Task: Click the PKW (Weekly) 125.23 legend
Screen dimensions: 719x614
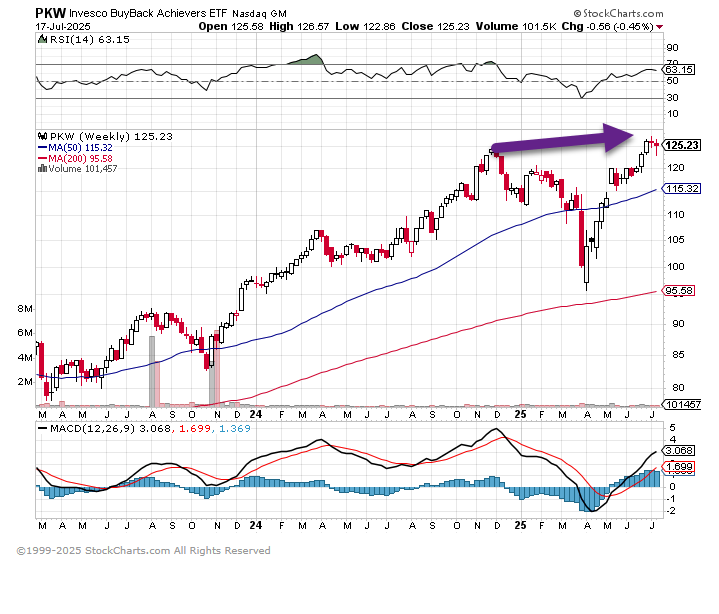Action: 111,137
